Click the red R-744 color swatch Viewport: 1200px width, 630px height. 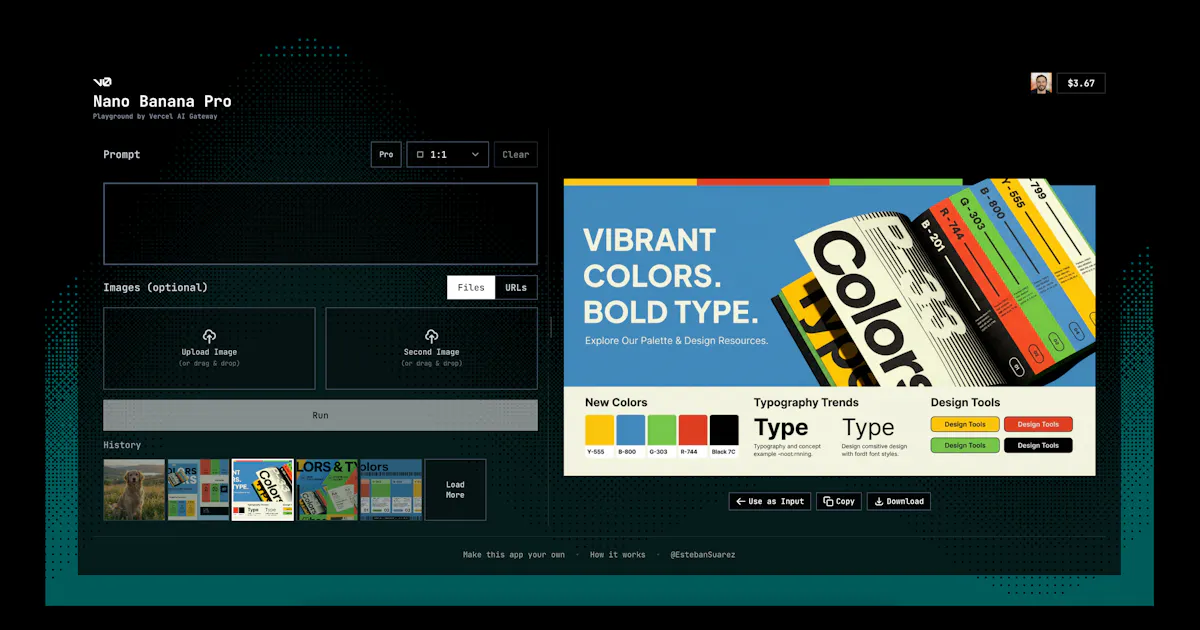point(693,430)
